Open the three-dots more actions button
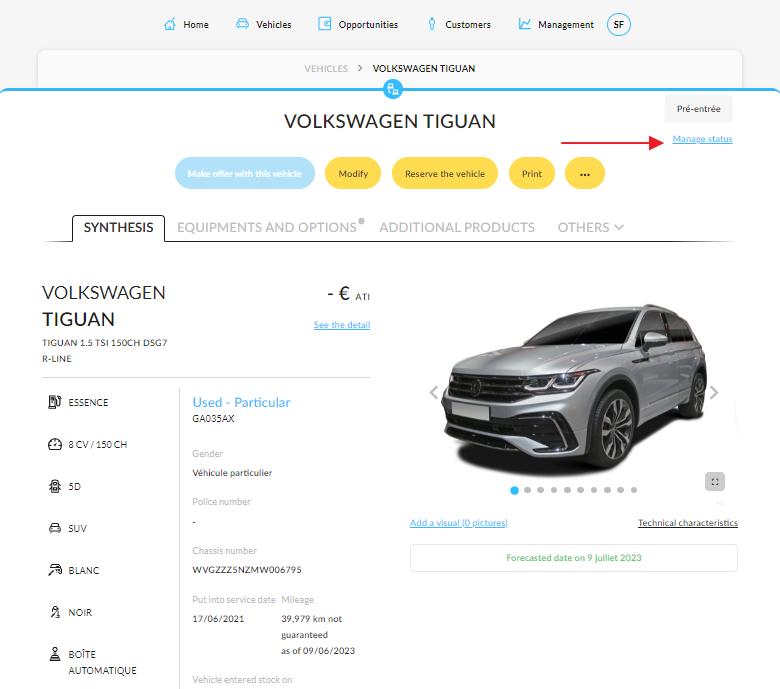Viewport: 780px width, 689px height. 585,174
